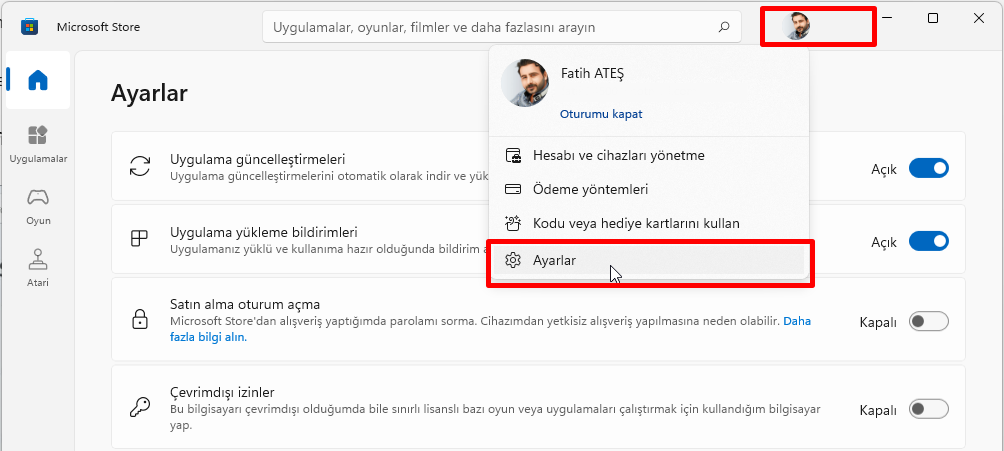Screen dimensions: 1004x451
Task: Click Açık label of Uygulama güncelleştirmeleri
Action: click(884, 169)
